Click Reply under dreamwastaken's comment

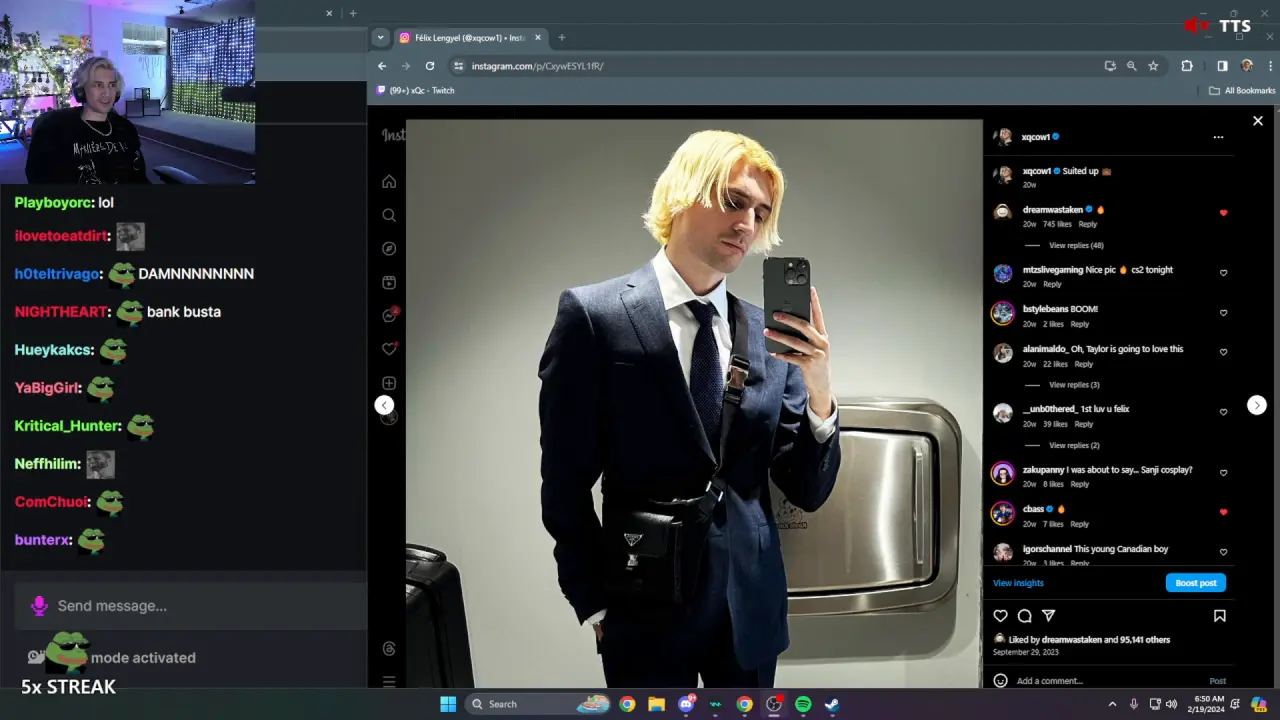1088,224
